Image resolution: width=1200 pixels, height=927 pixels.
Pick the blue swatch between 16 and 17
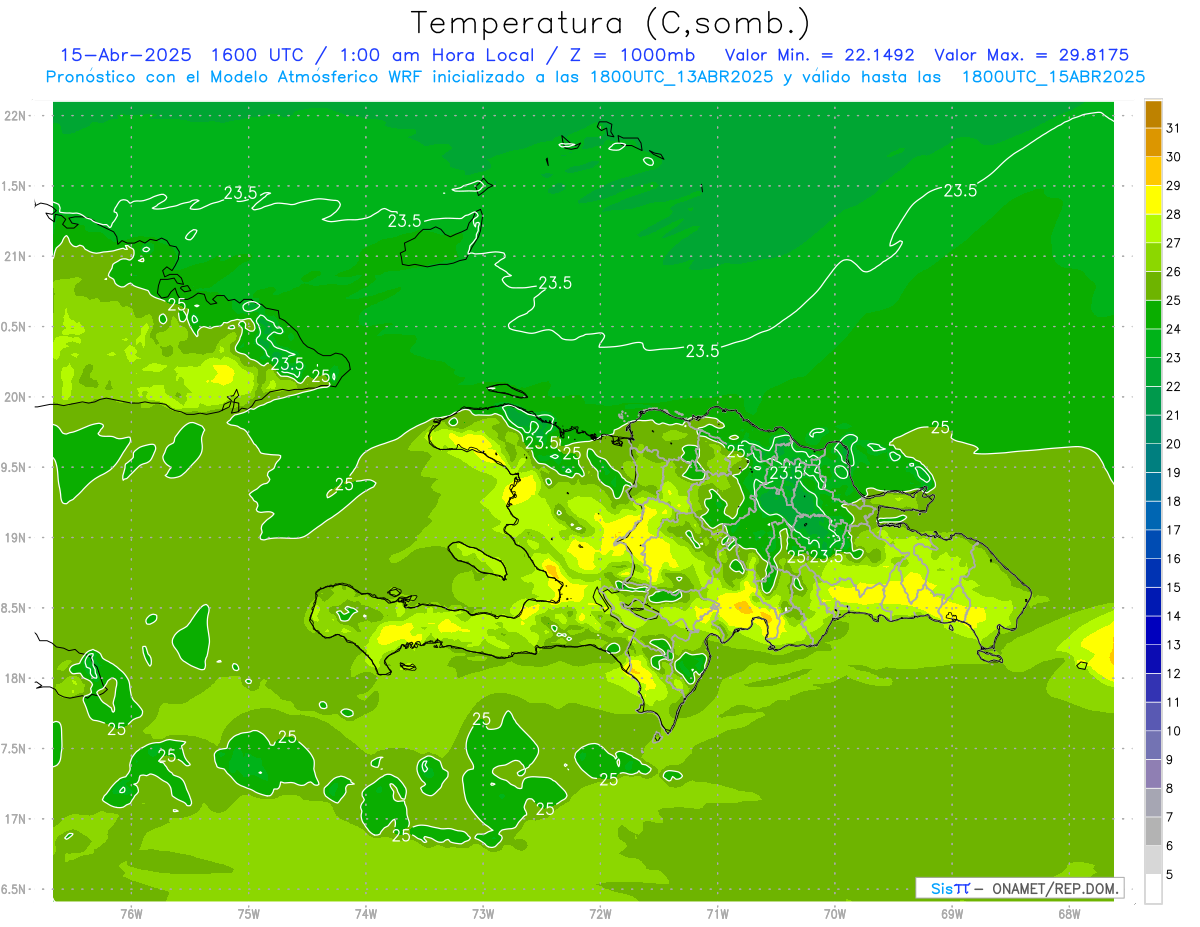pos(1153,545)
